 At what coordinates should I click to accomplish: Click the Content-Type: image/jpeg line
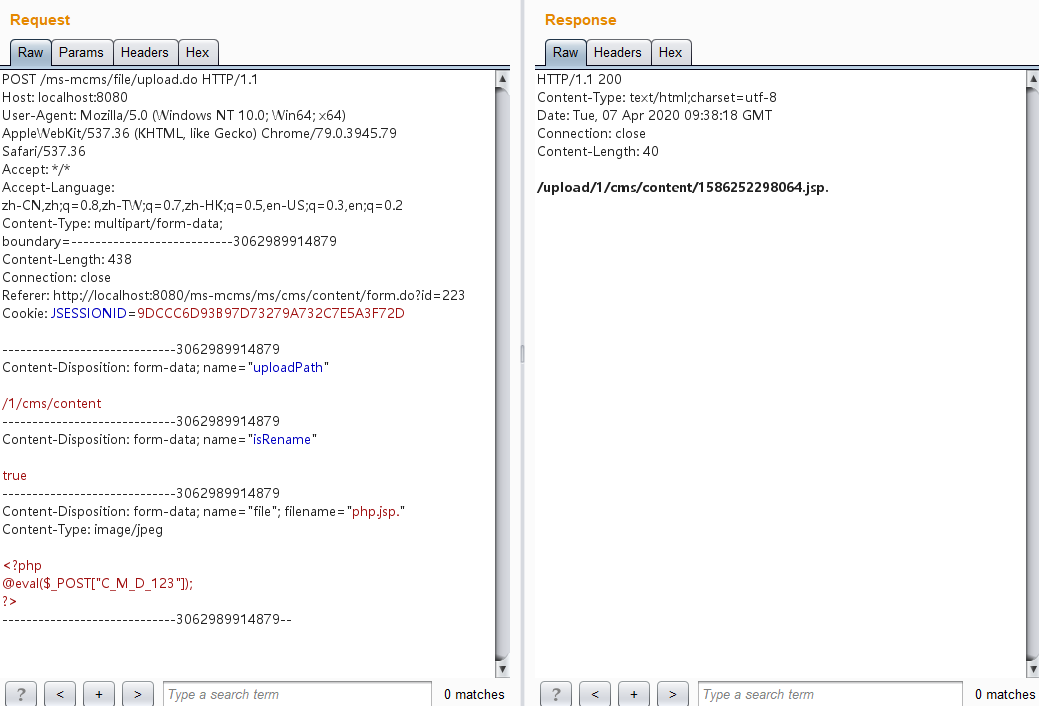[x=83, y=530]
